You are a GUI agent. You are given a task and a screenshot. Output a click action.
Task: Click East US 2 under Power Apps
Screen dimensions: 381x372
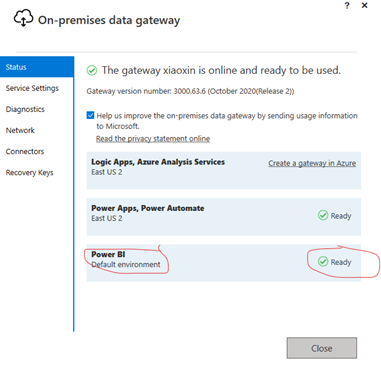coord(107,218)
